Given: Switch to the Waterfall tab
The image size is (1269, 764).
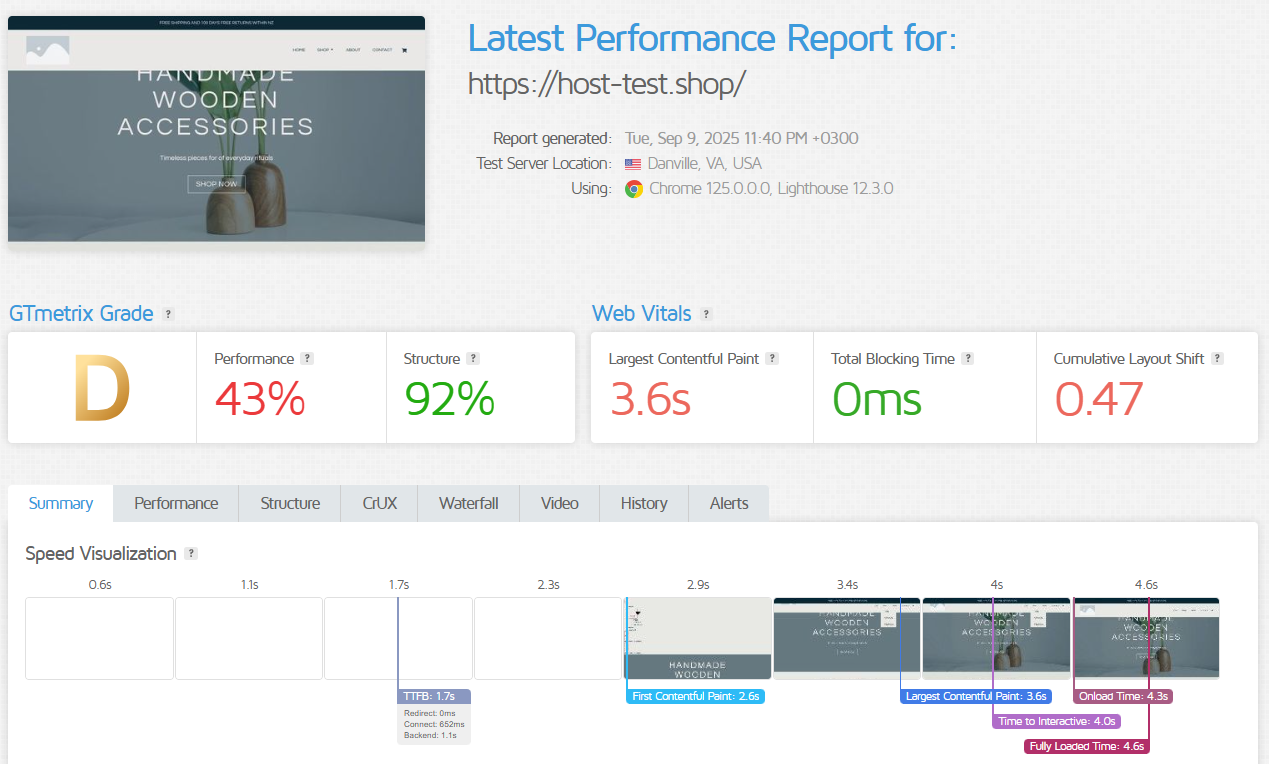Looking at the screenshot, I should (468, 503).
